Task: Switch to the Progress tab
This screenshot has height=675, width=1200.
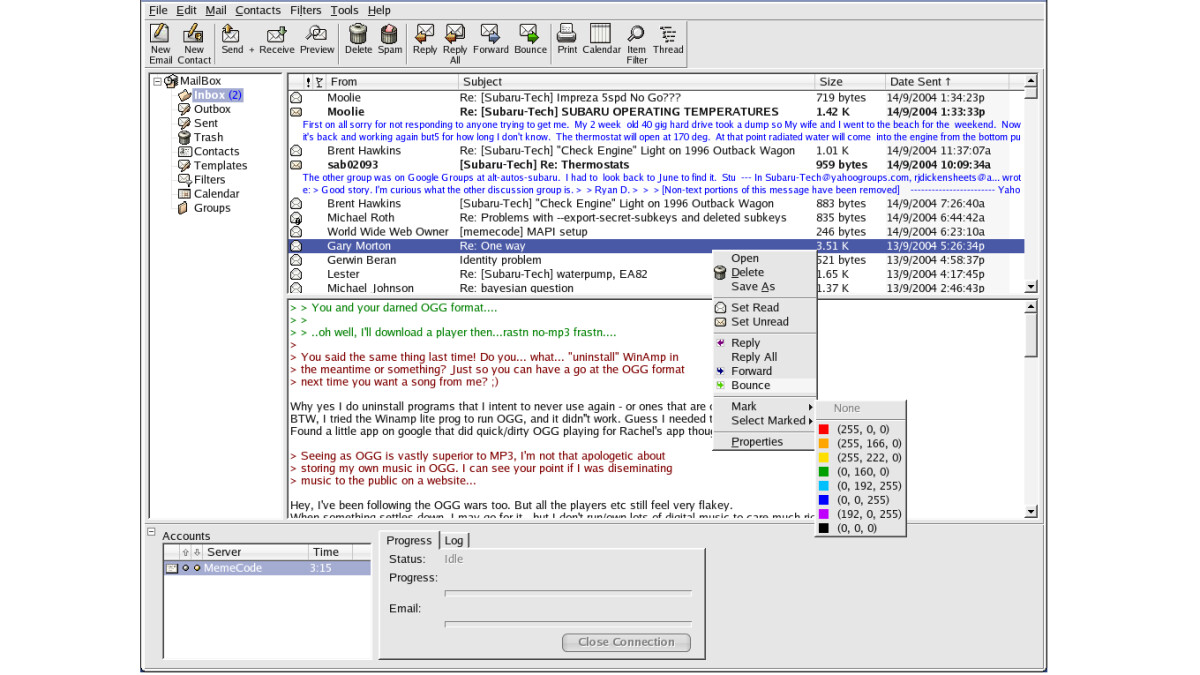Action: pyautogui.click(x=409, y=541)
